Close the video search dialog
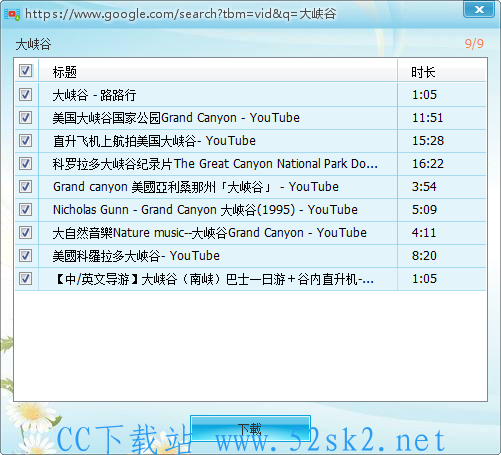501x455 pixels. point(479,9)
